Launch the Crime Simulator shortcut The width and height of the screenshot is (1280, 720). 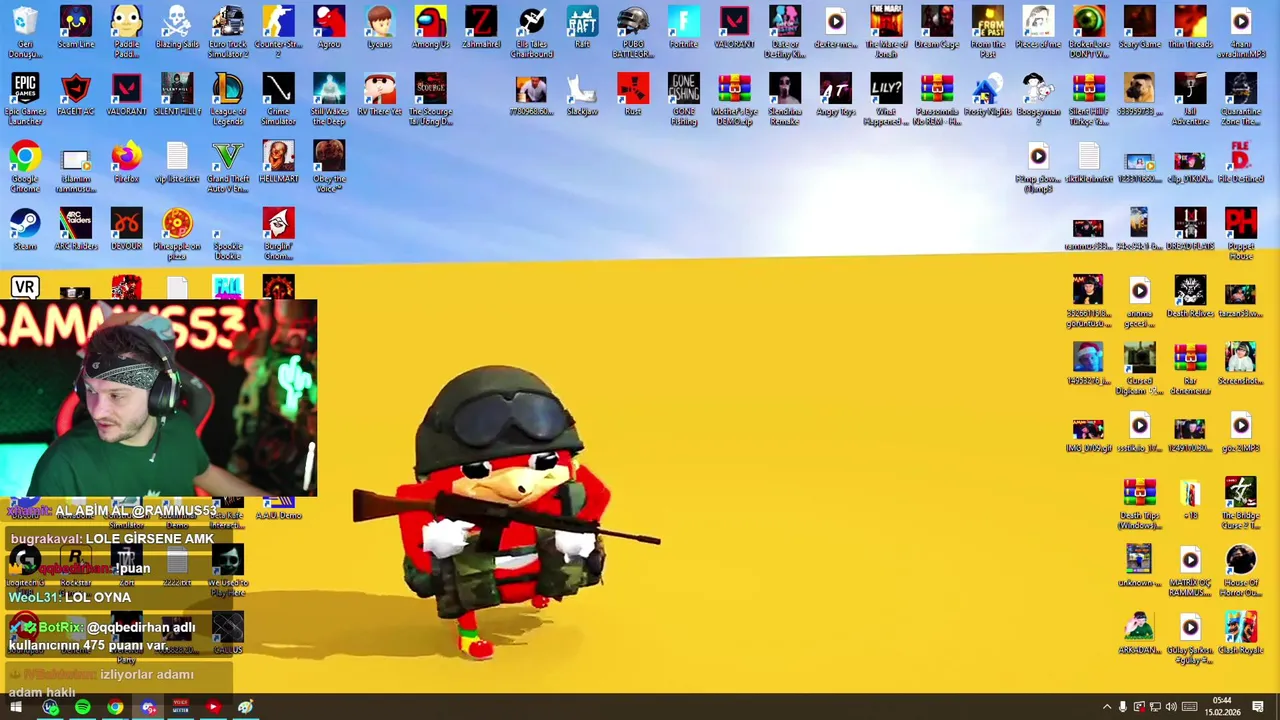278,98
